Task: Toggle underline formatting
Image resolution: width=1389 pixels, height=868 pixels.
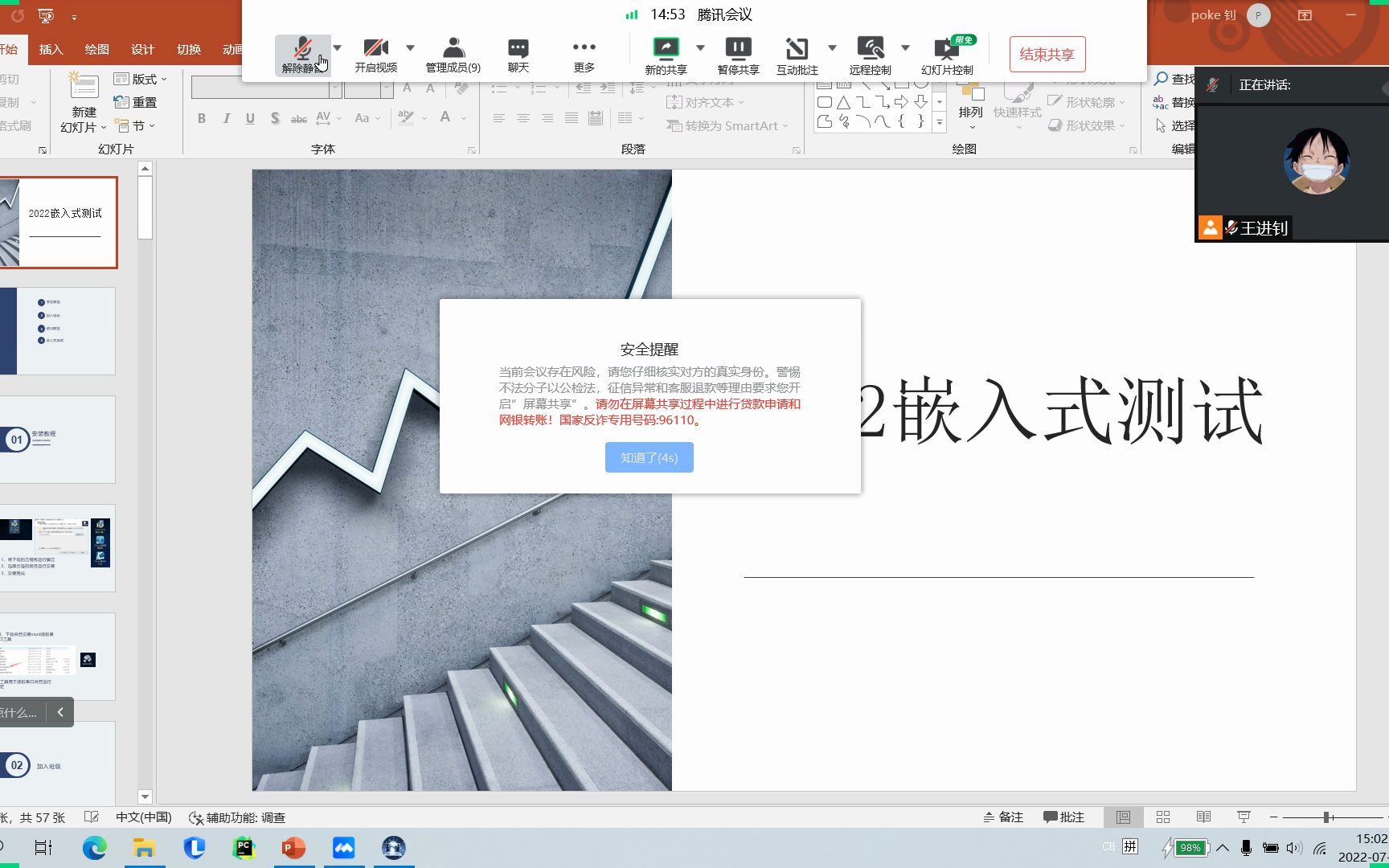Action: click(x=251, y=118)
